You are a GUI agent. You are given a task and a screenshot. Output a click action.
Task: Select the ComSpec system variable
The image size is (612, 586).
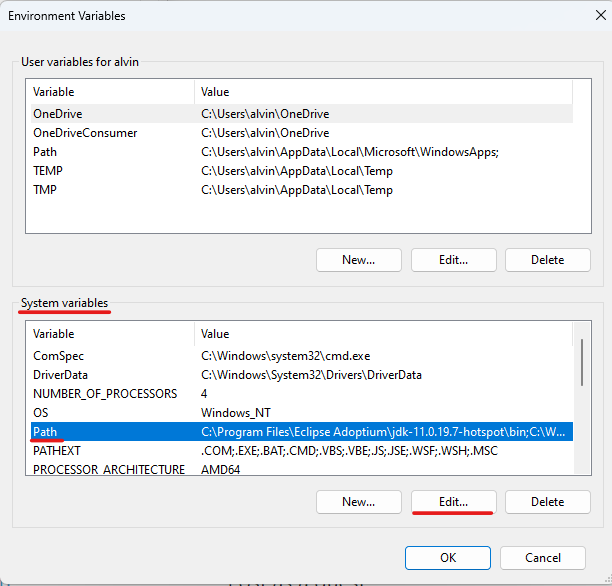(x=58, y=356)
